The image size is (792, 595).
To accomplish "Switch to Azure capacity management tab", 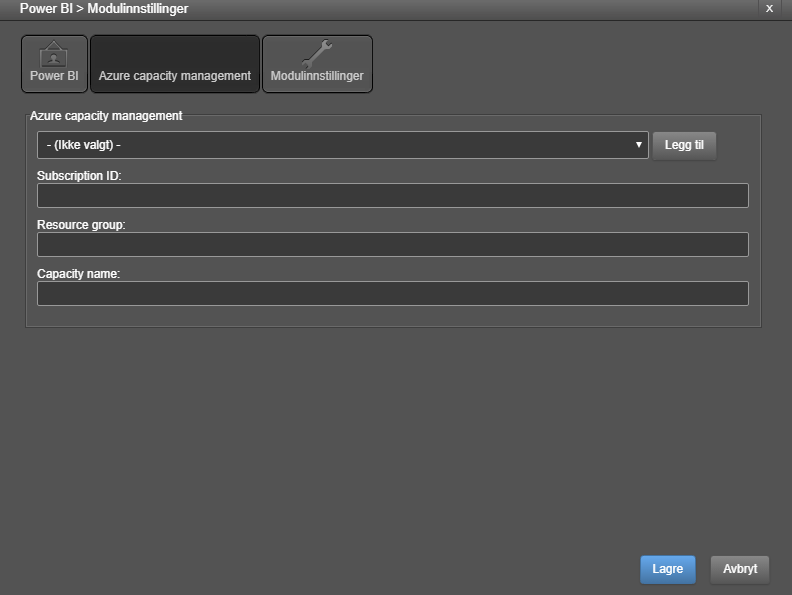I will 175,64.
